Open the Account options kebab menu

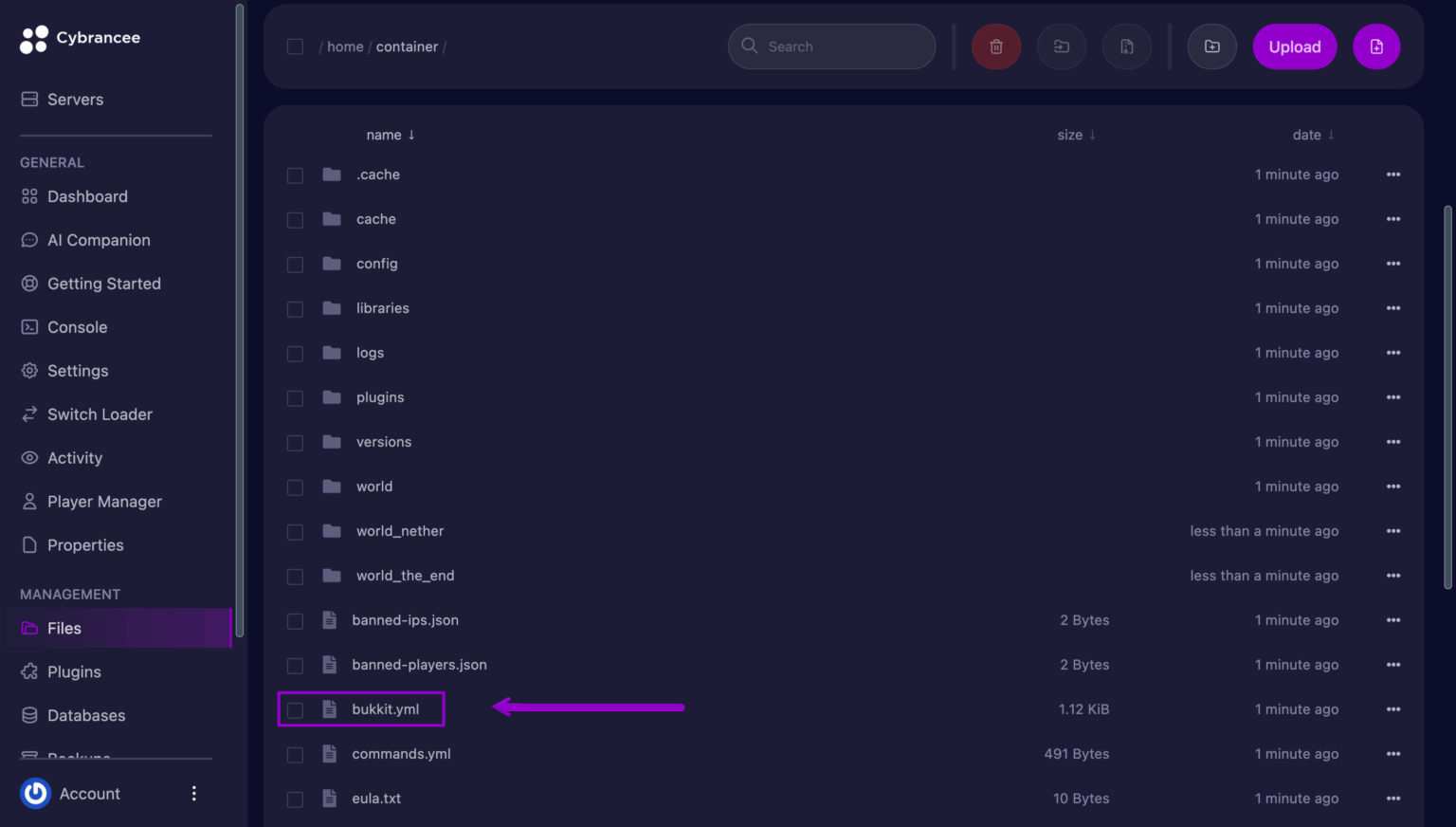[x=193, y=793]
